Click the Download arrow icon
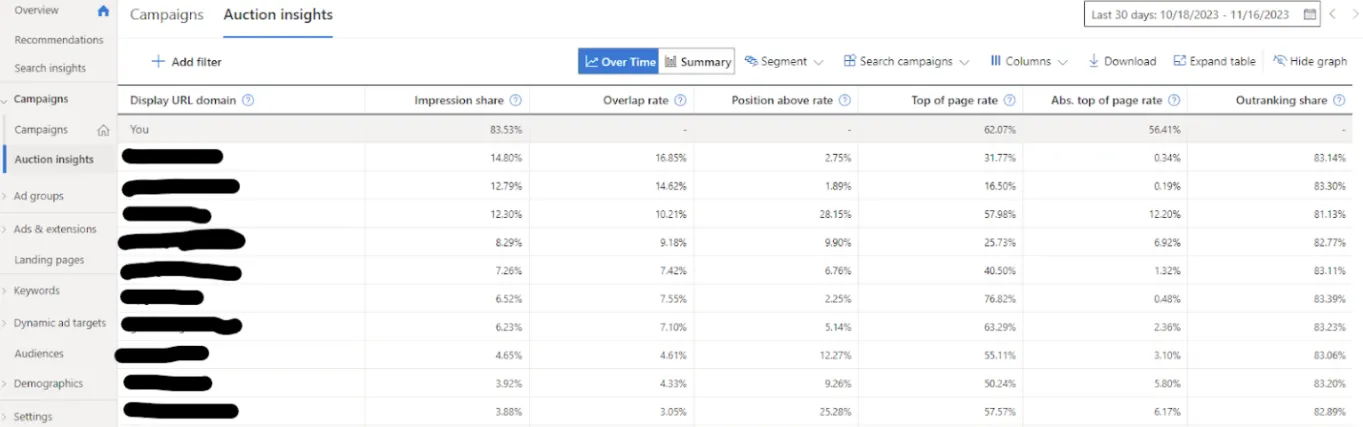Screen dimensions: 1363x427 coord(1094,61)
